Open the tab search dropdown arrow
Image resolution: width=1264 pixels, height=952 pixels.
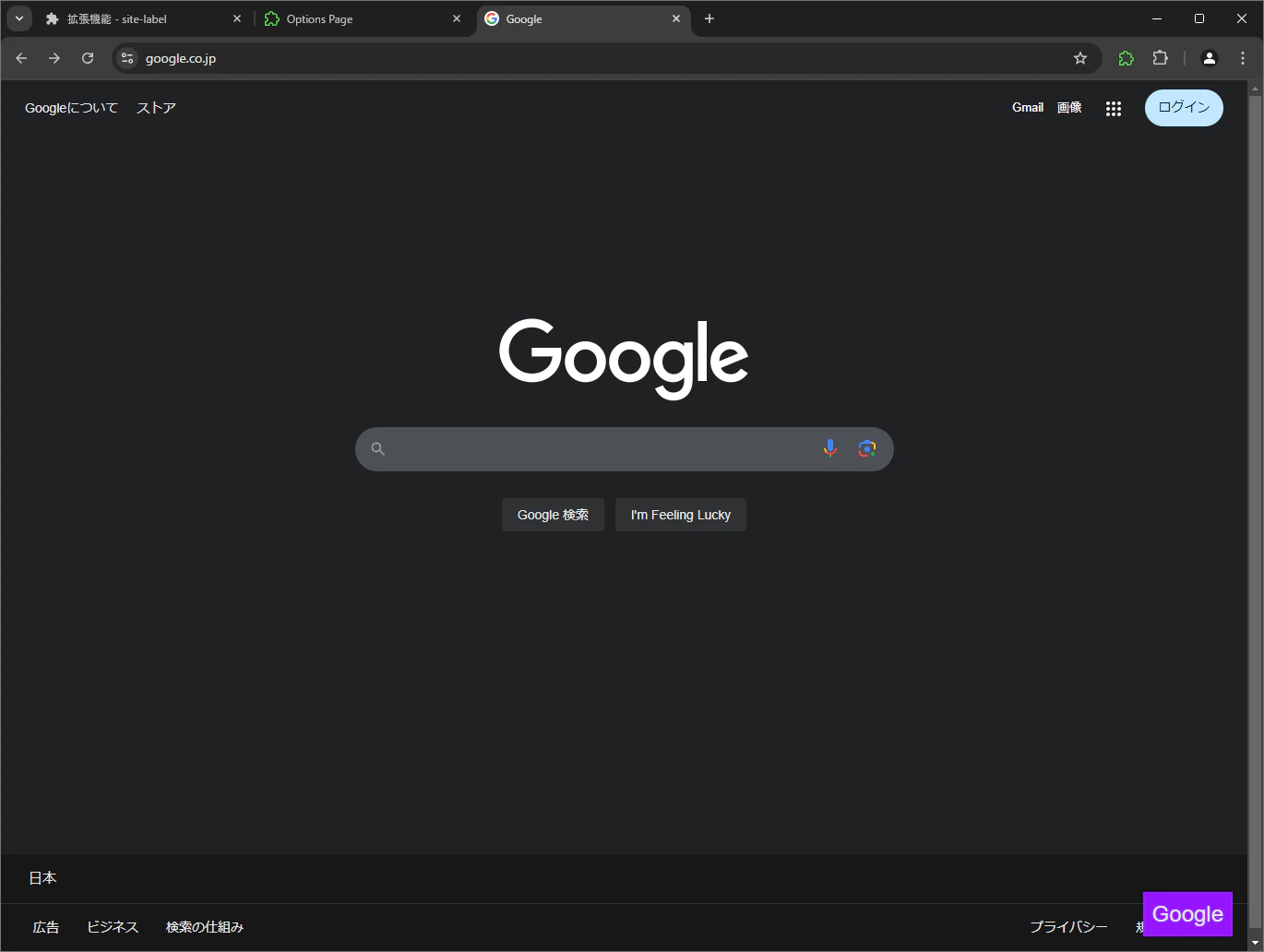point(18,18)
